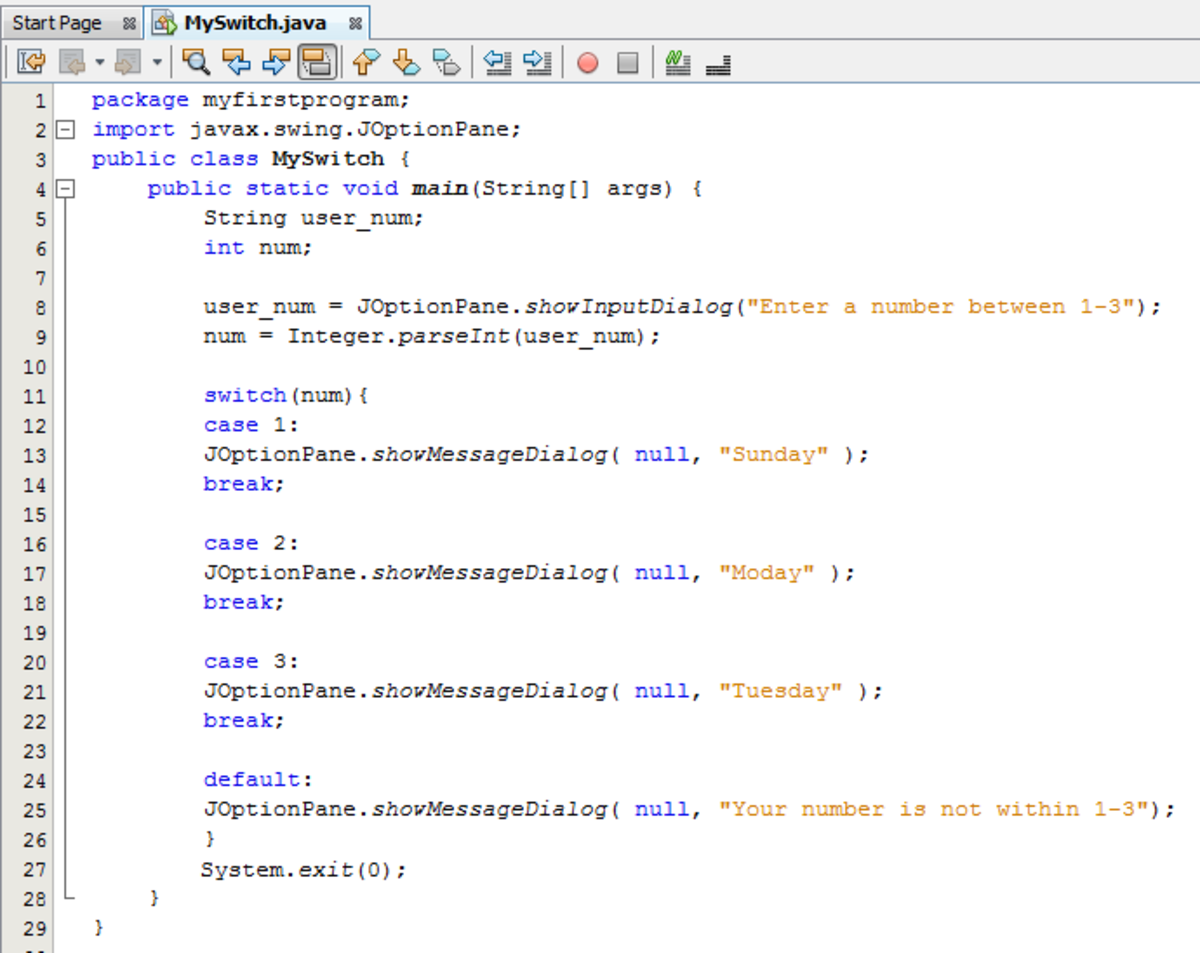Viewport: 1200px width, 953px height.
Task: Click "case 2:" label
Action: (x=251, y=543)
